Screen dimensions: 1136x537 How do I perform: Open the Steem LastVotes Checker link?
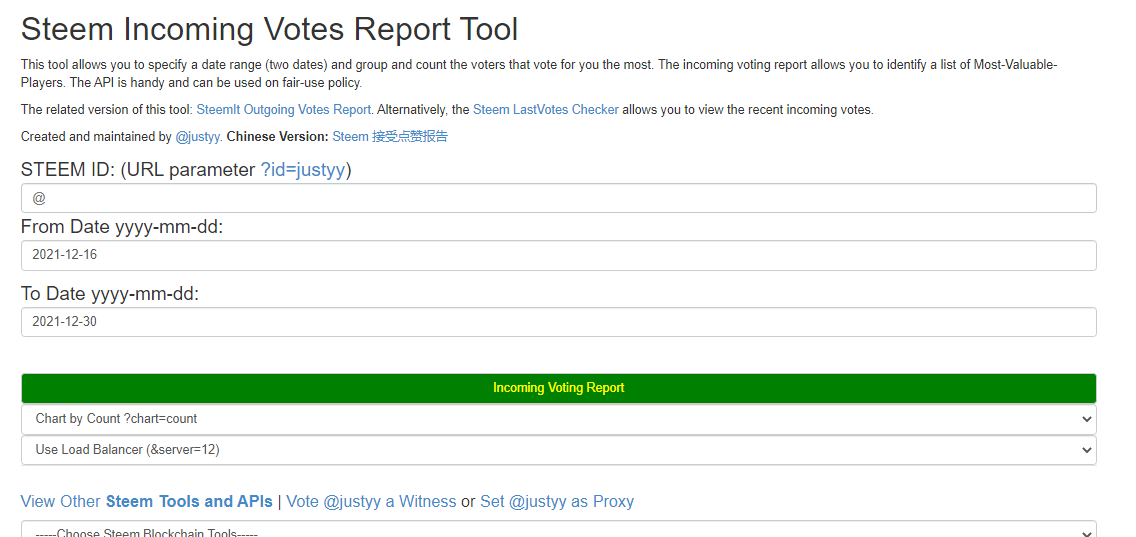(546, 110)
